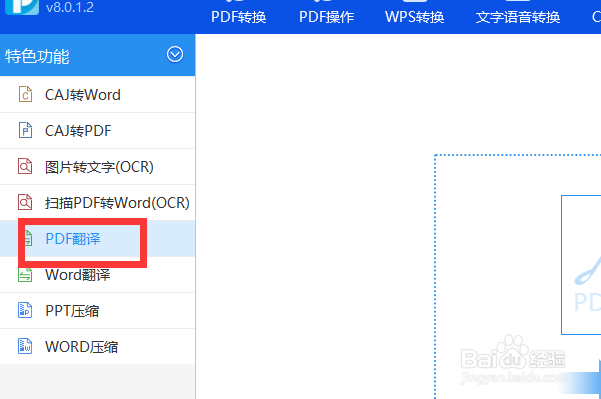
Task: Choose CAJ转PDF from the sidebar
Action: click(x=97, y=131)
